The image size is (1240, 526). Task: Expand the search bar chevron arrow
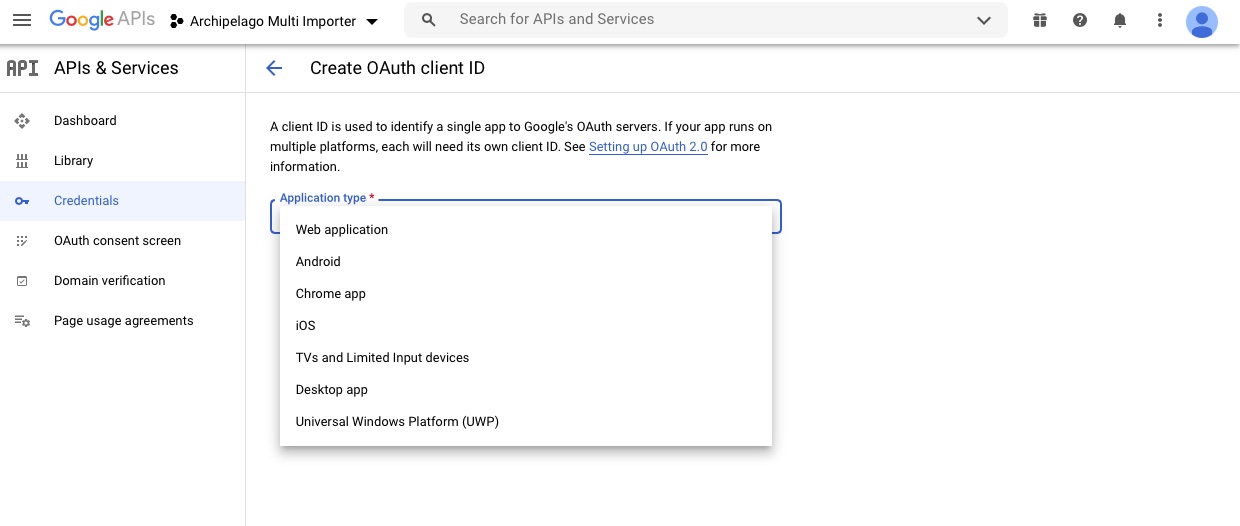pos(984,20)
